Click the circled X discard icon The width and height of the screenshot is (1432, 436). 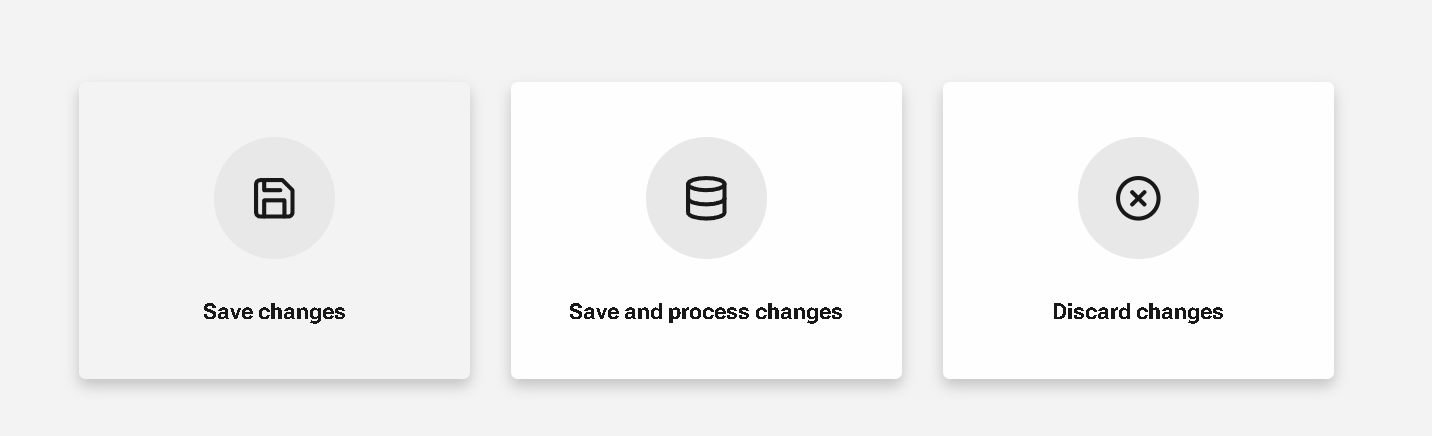tap(1138, 198)
